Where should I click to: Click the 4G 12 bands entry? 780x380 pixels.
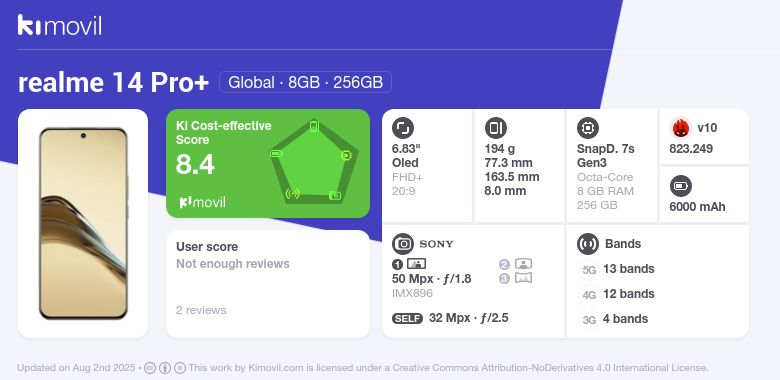pyautogui.click(x=618, y=294)
